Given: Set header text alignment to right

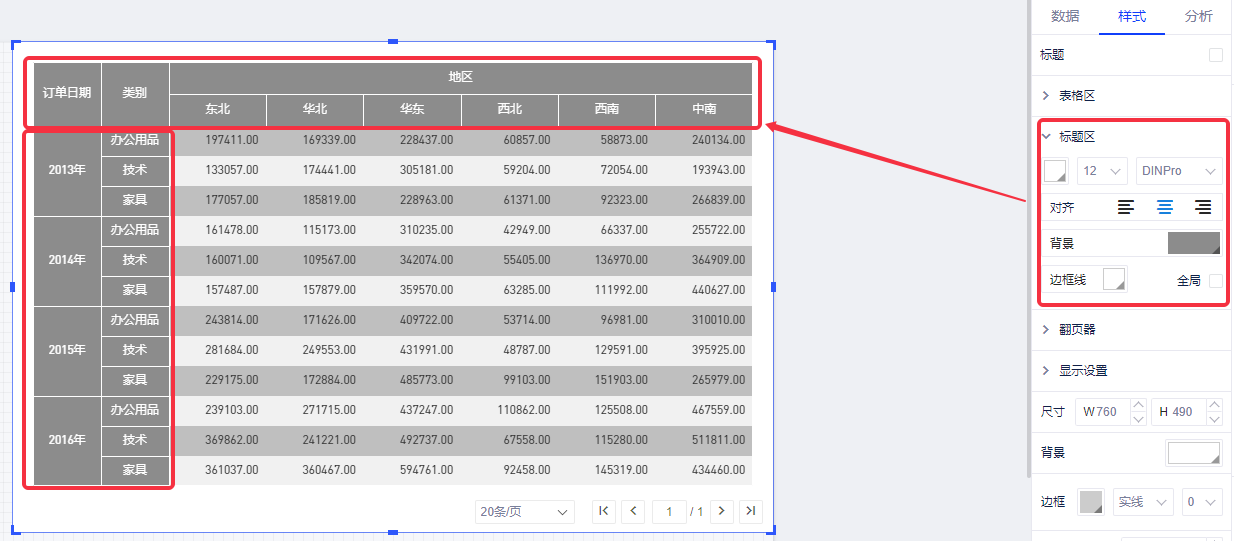Looking at the screenshot, I should 1203,208.
